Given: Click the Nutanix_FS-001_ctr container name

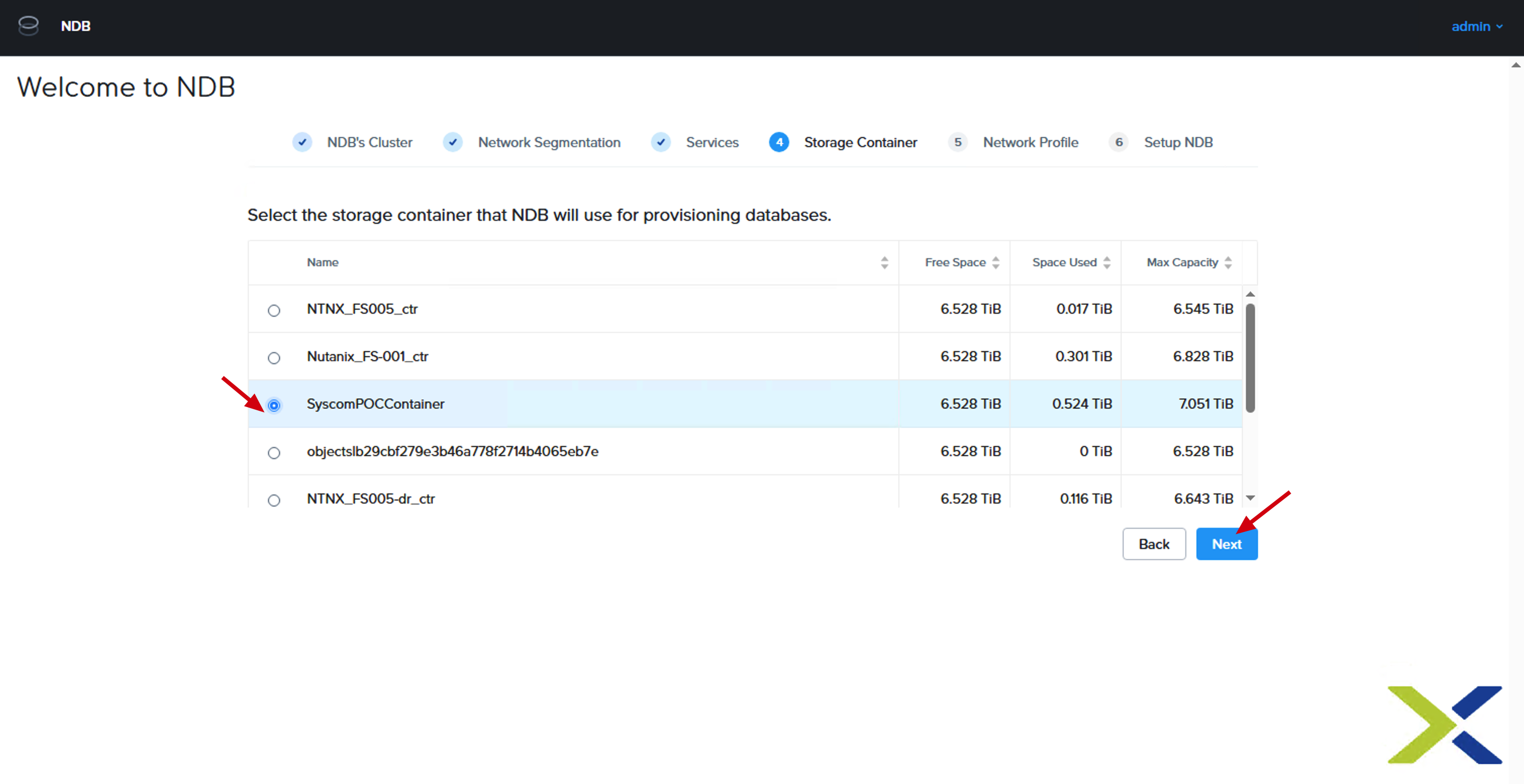Looking at the screenshot, I should [x=367, y=357].
